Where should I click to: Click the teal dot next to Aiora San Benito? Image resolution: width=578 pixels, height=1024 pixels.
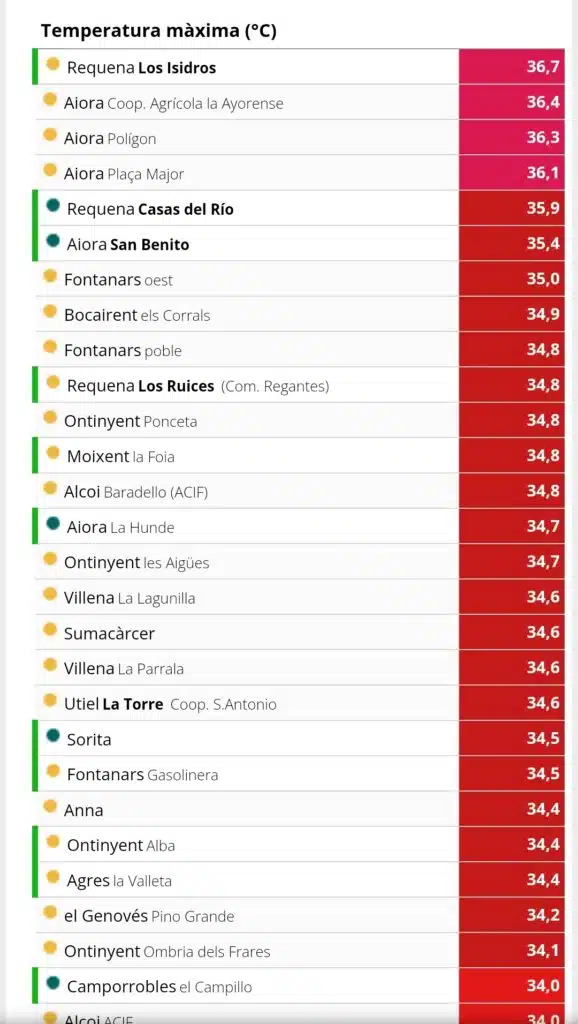(53, 242)
